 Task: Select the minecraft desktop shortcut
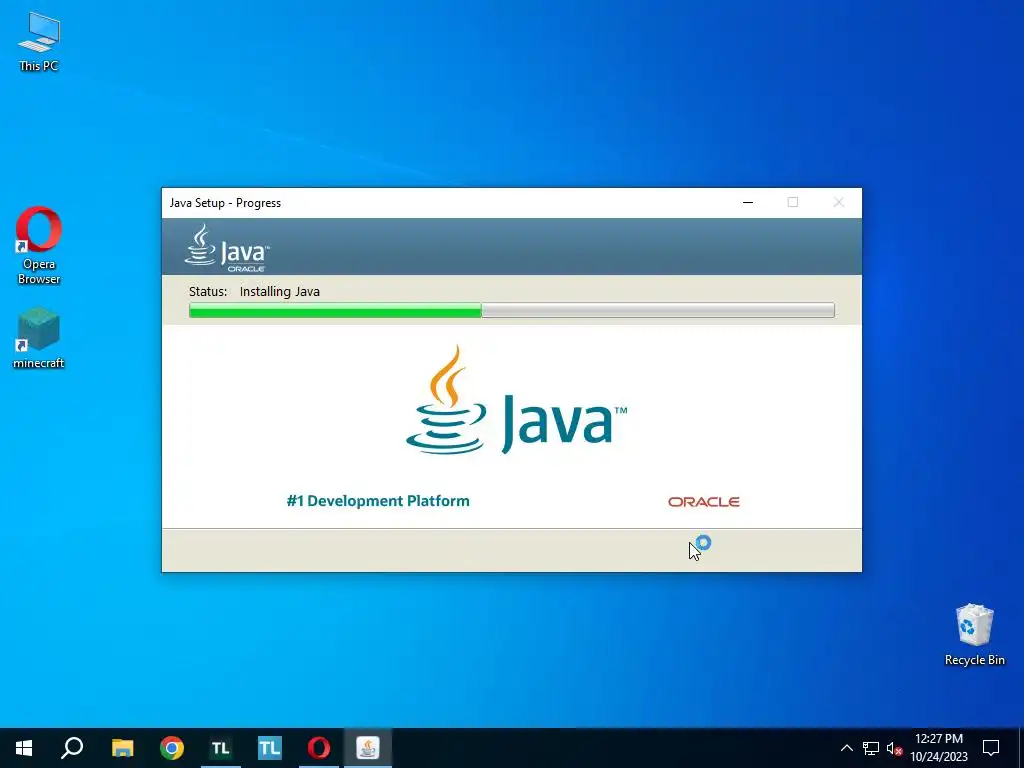point(39,338)
